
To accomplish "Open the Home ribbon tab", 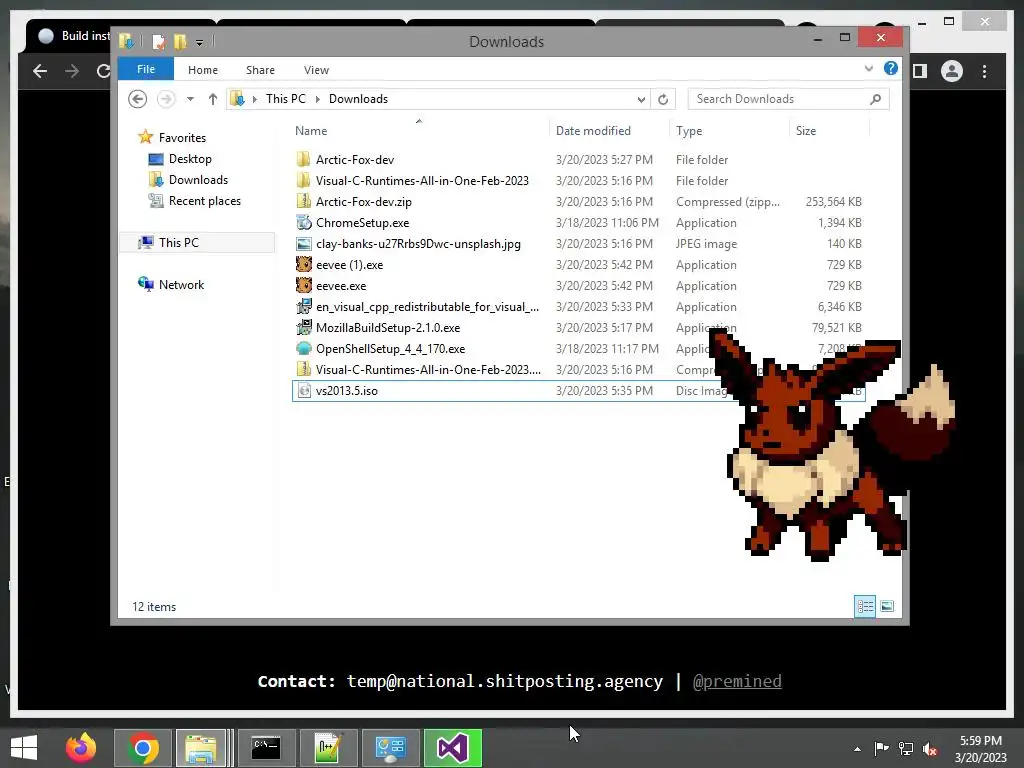I will coord(203,70).
